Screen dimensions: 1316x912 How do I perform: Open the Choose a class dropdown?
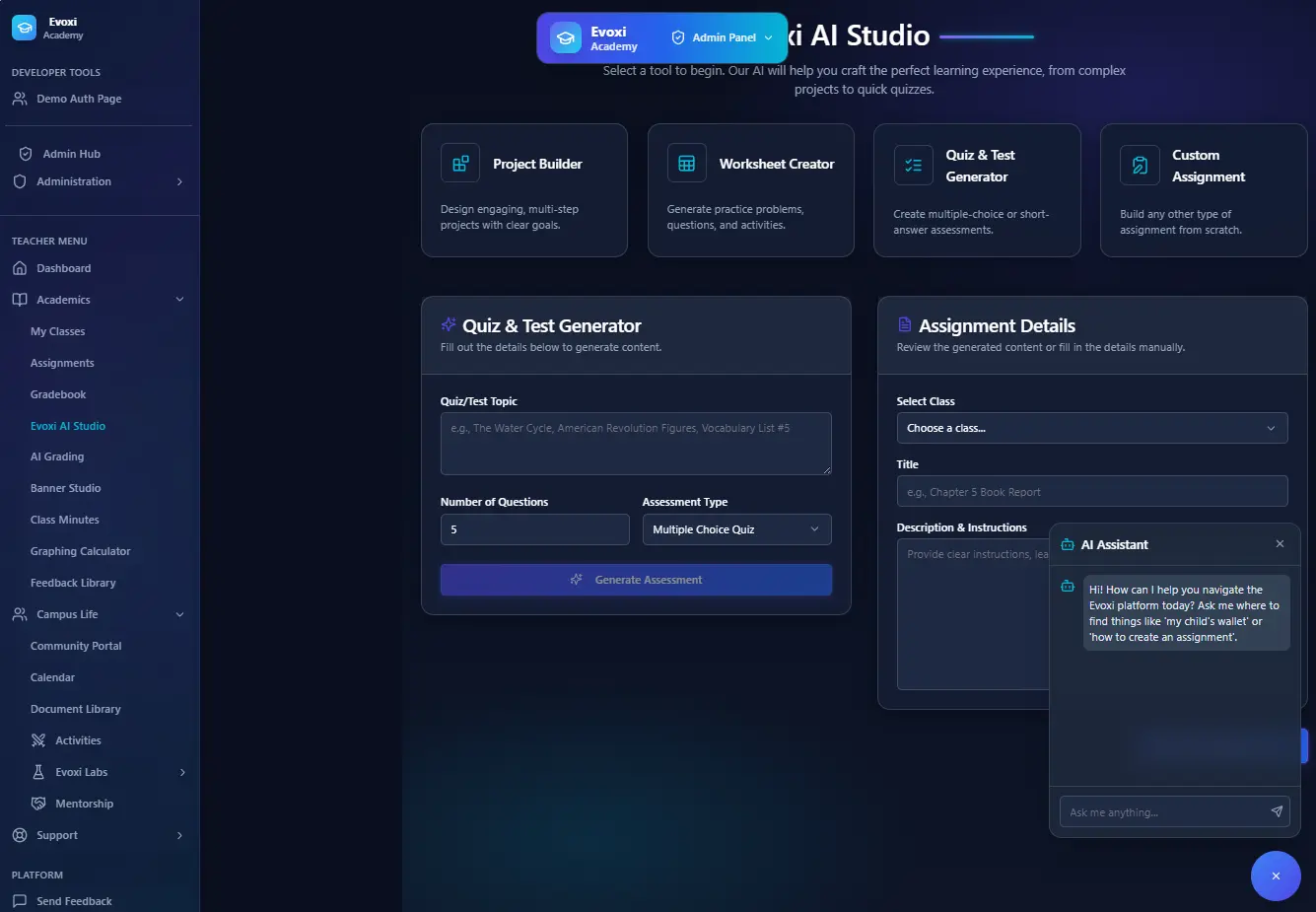click(x=1092, y=428)
